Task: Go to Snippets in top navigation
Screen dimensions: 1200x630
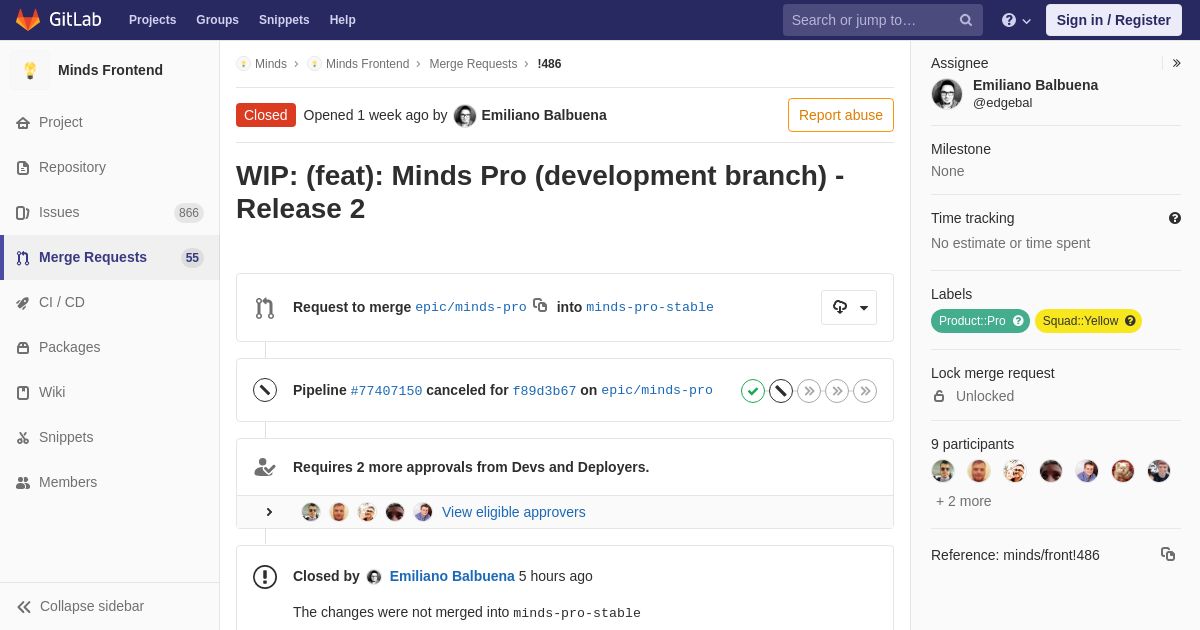Action: point(284,20)
